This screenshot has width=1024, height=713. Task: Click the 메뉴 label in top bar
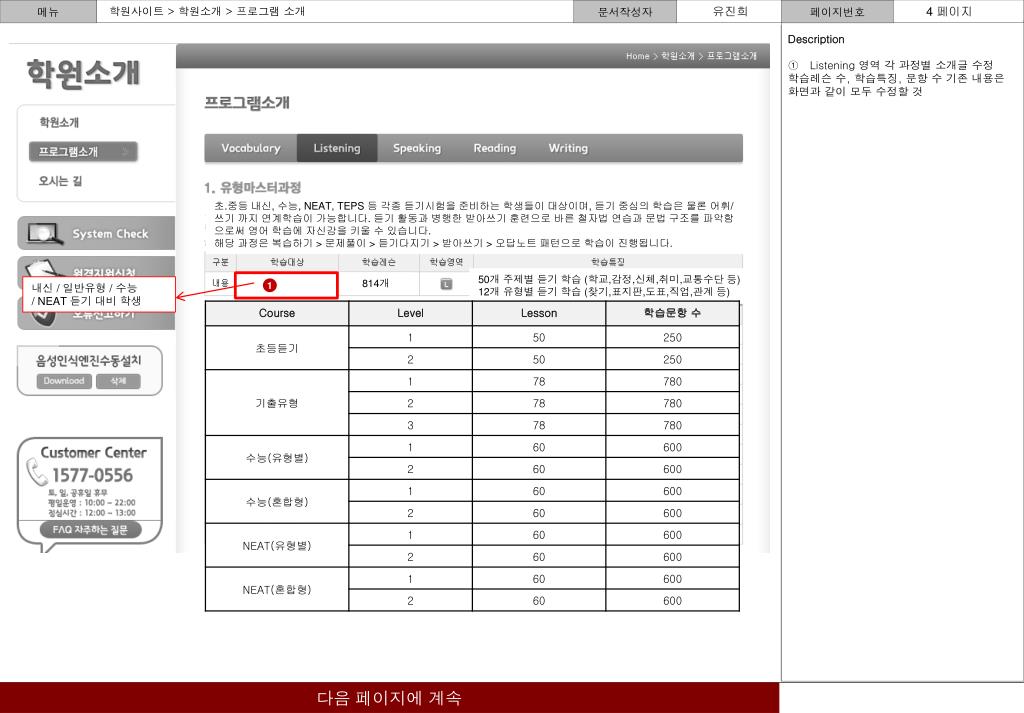pyautogui.click(x=48, y=11)
